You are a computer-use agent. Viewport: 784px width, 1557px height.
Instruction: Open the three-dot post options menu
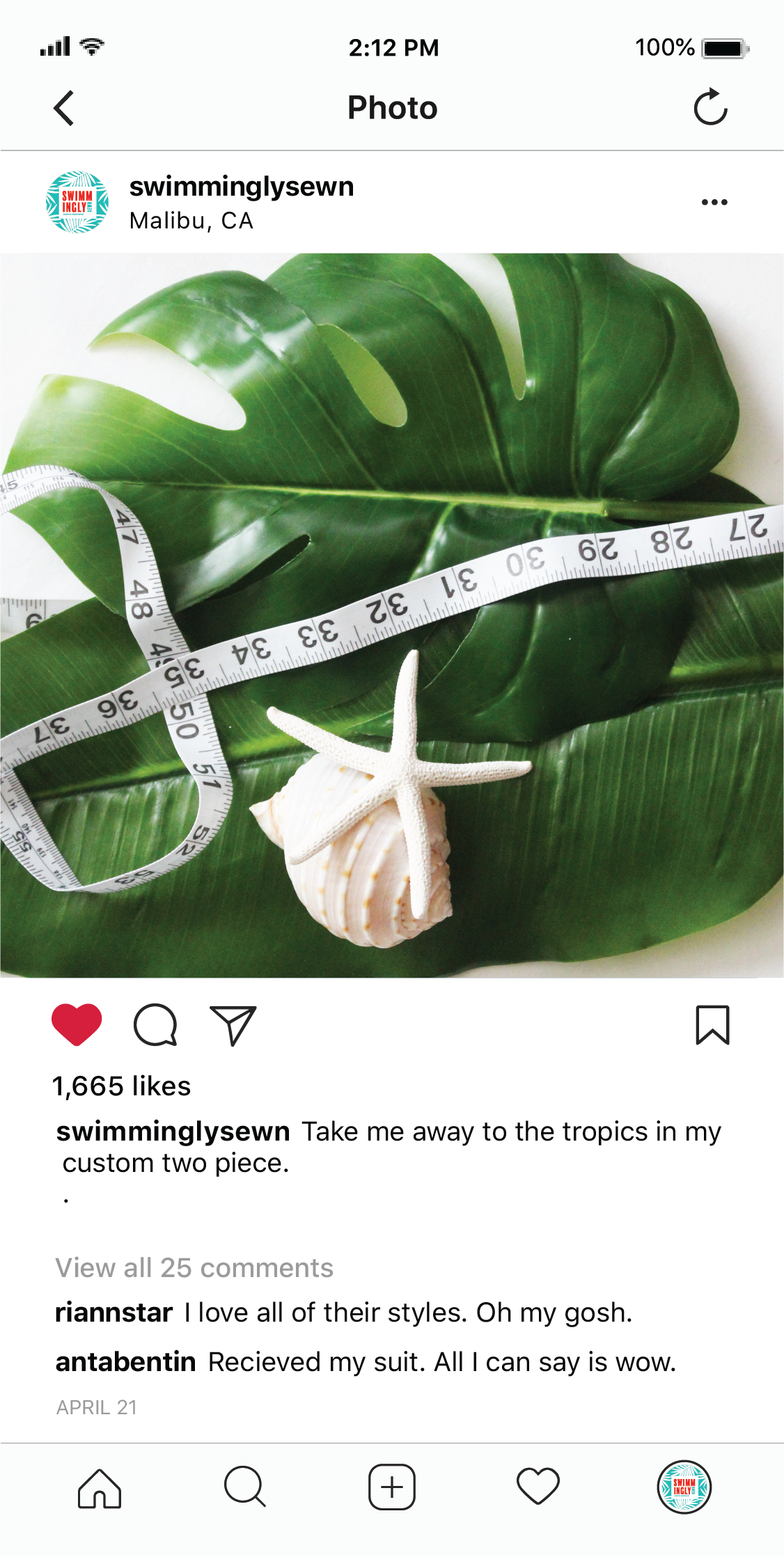coord(714,202)
